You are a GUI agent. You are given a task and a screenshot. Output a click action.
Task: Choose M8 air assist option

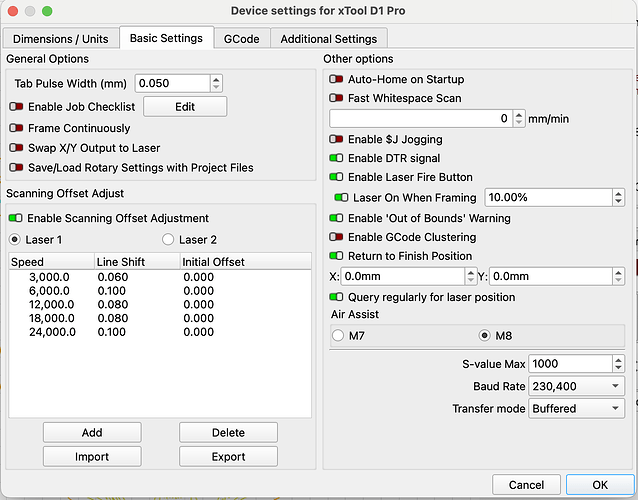click(x=484, y=336)
